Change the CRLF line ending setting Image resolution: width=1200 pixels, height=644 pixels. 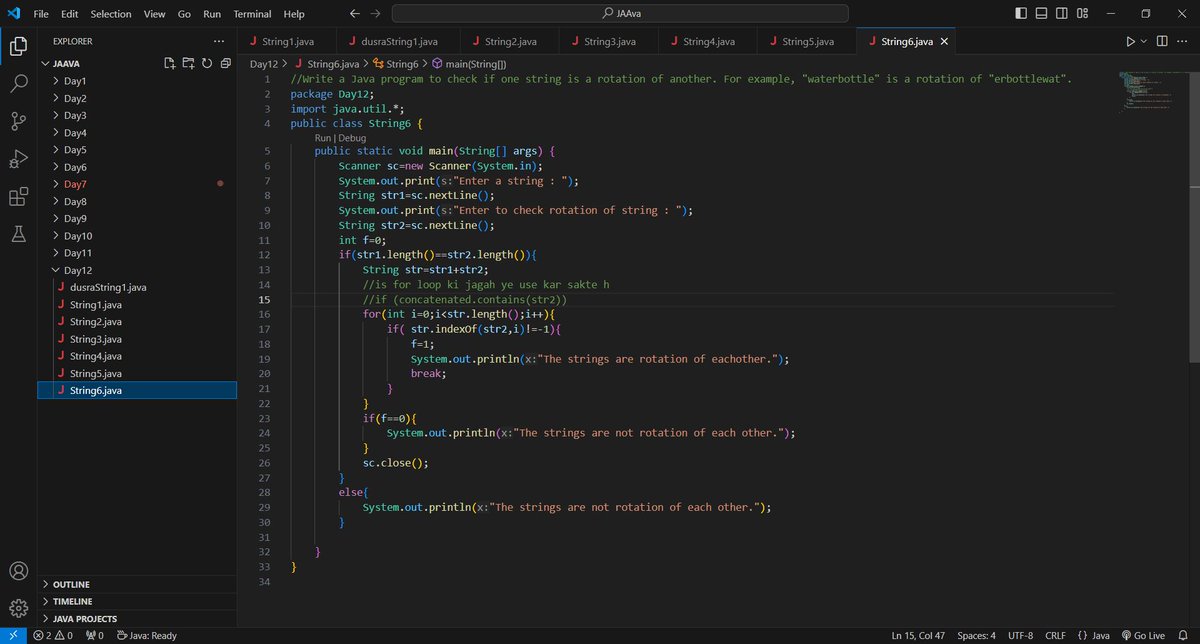pos(1056,635)
